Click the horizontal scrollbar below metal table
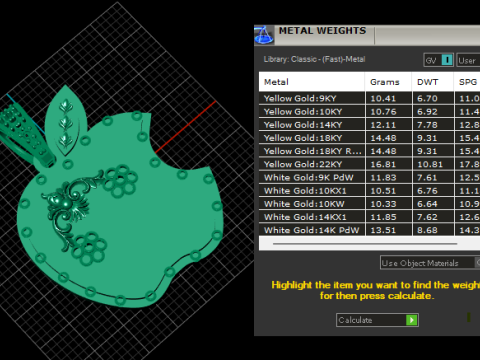This screenshot has height=360, width=480. coord(365,244)
